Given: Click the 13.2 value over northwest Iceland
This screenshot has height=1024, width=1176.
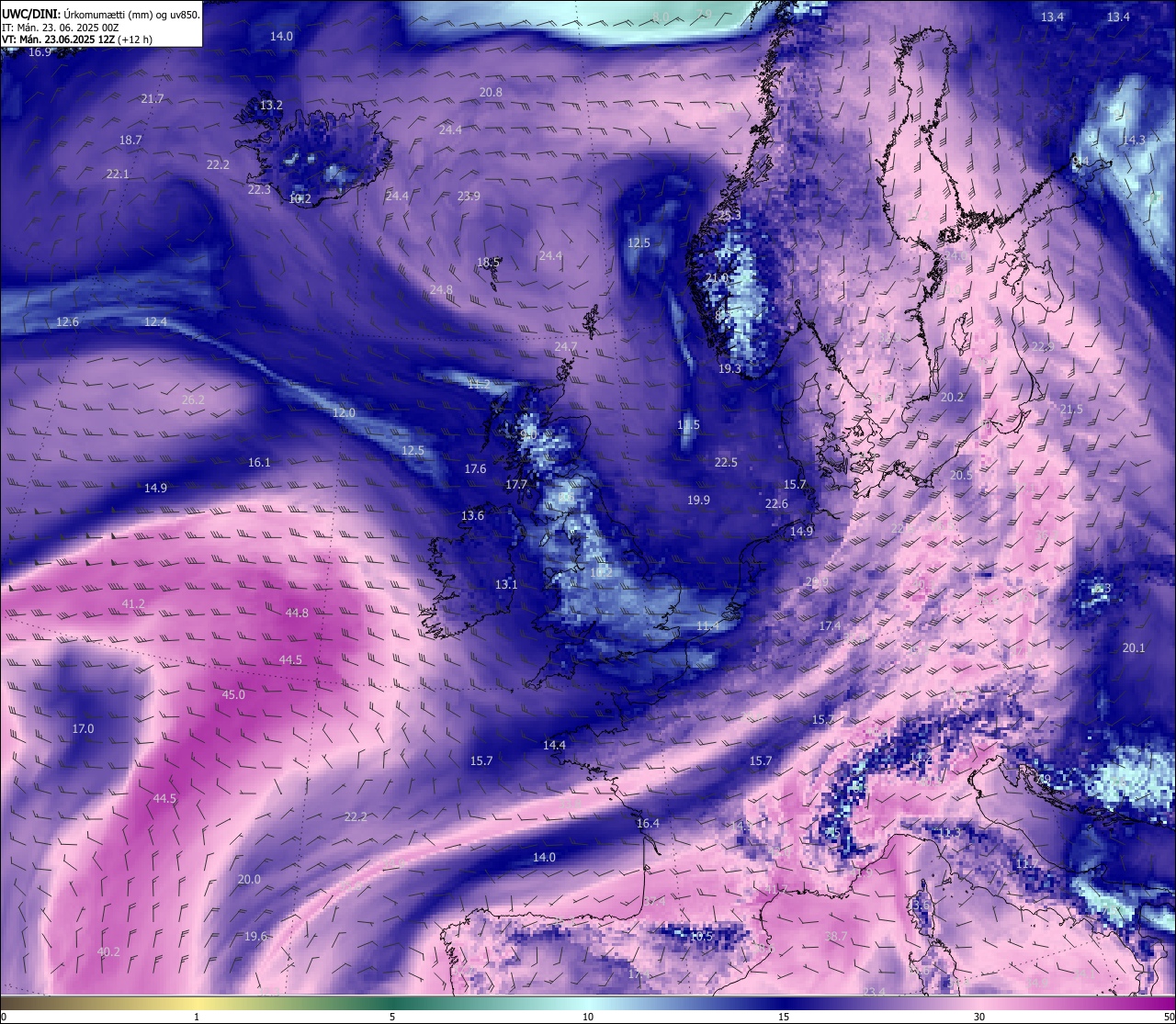Looking at the screenshot, I should (271, 105).
